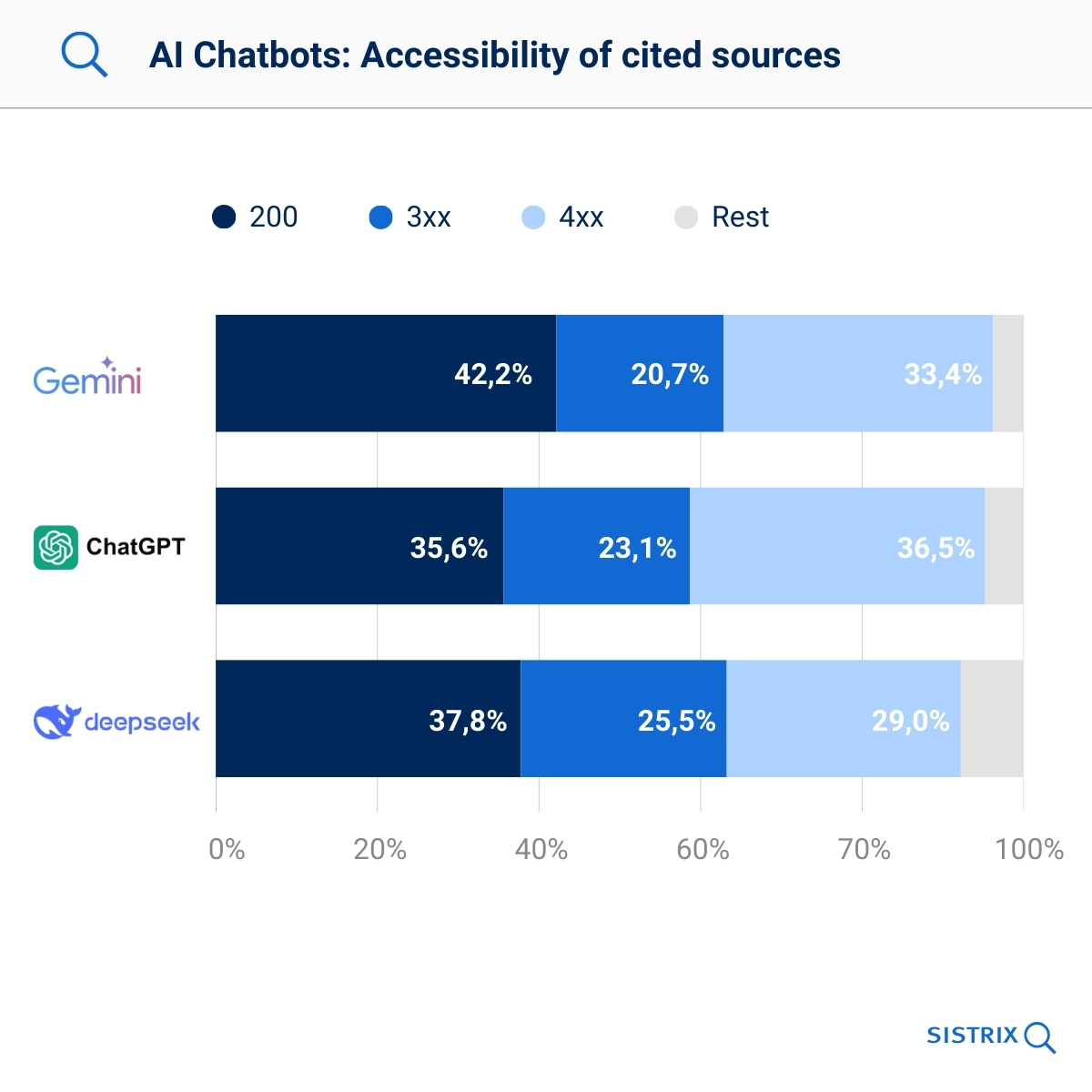
Task: Click the 60% axis label
Action: tap(702, 850)
